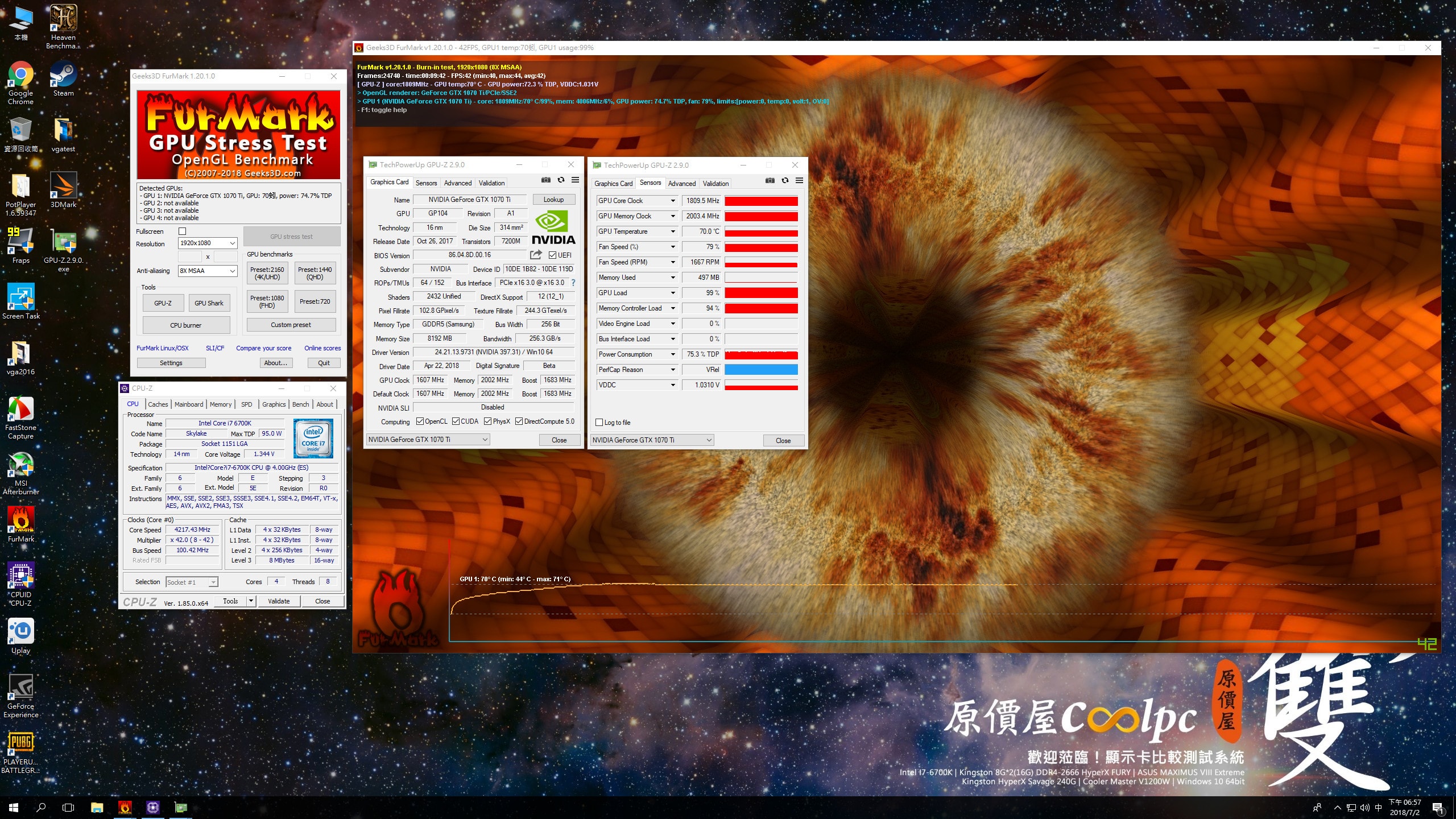Enable Log to file checkbox
The width and height of the screenshot is (1456, 819).
click(x=599, y=423)
